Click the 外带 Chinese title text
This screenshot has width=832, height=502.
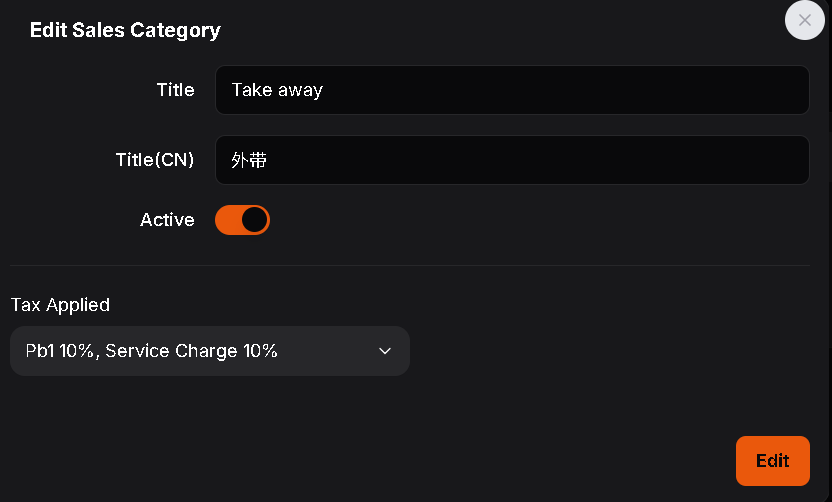pyautogui.click(x=249, y=160)
